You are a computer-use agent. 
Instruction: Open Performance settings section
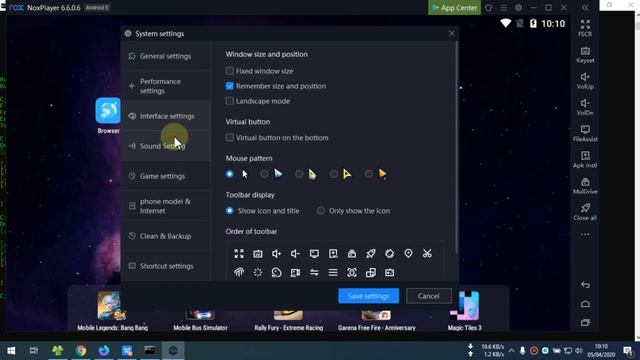pos(166,86)
